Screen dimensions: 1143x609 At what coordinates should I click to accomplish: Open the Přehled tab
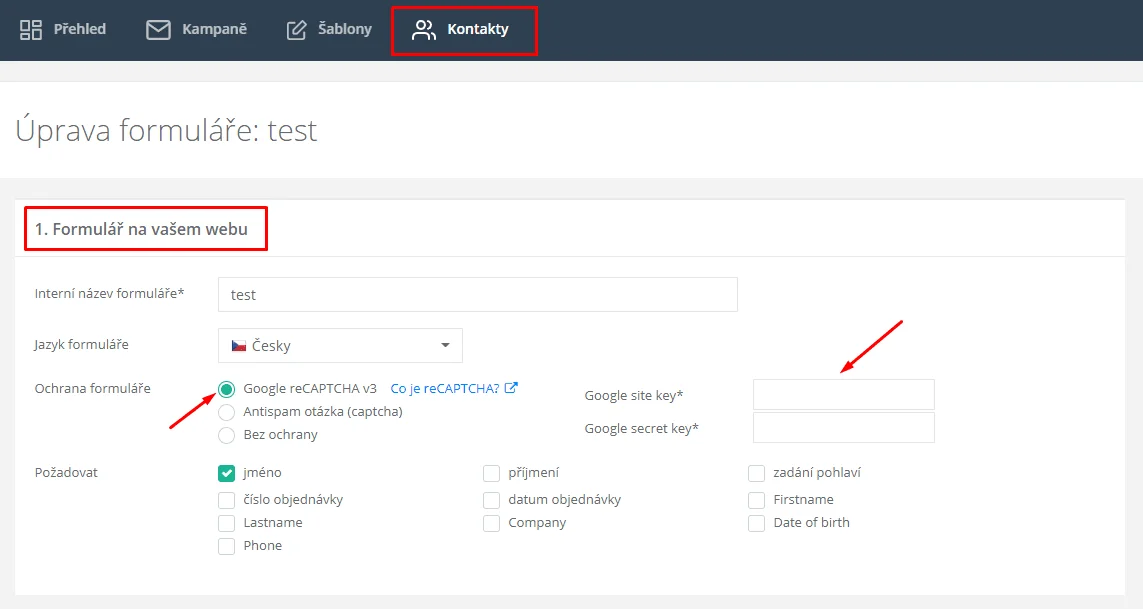63,30
